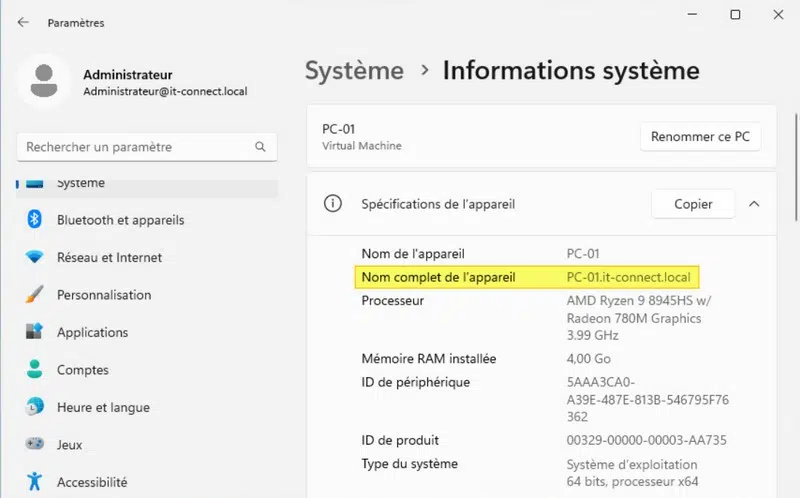Click the AMD Ryzen 9 8945HS processor value
800x498 pixels.
639,318
